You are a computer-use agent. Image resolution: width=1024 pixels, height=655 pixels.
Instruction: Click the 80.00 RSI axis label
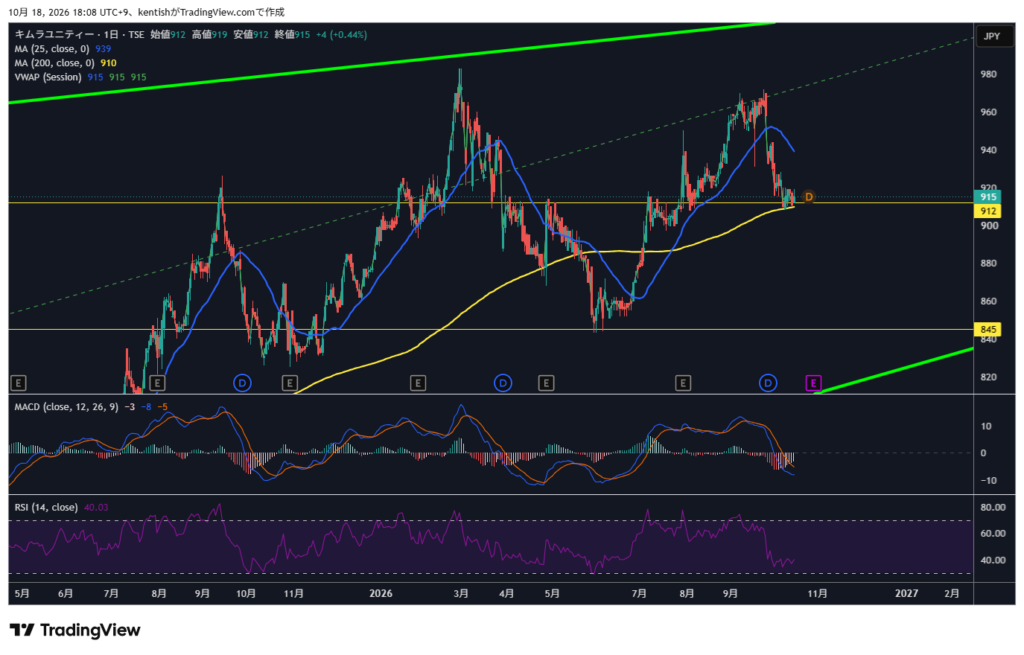[993, 507]
